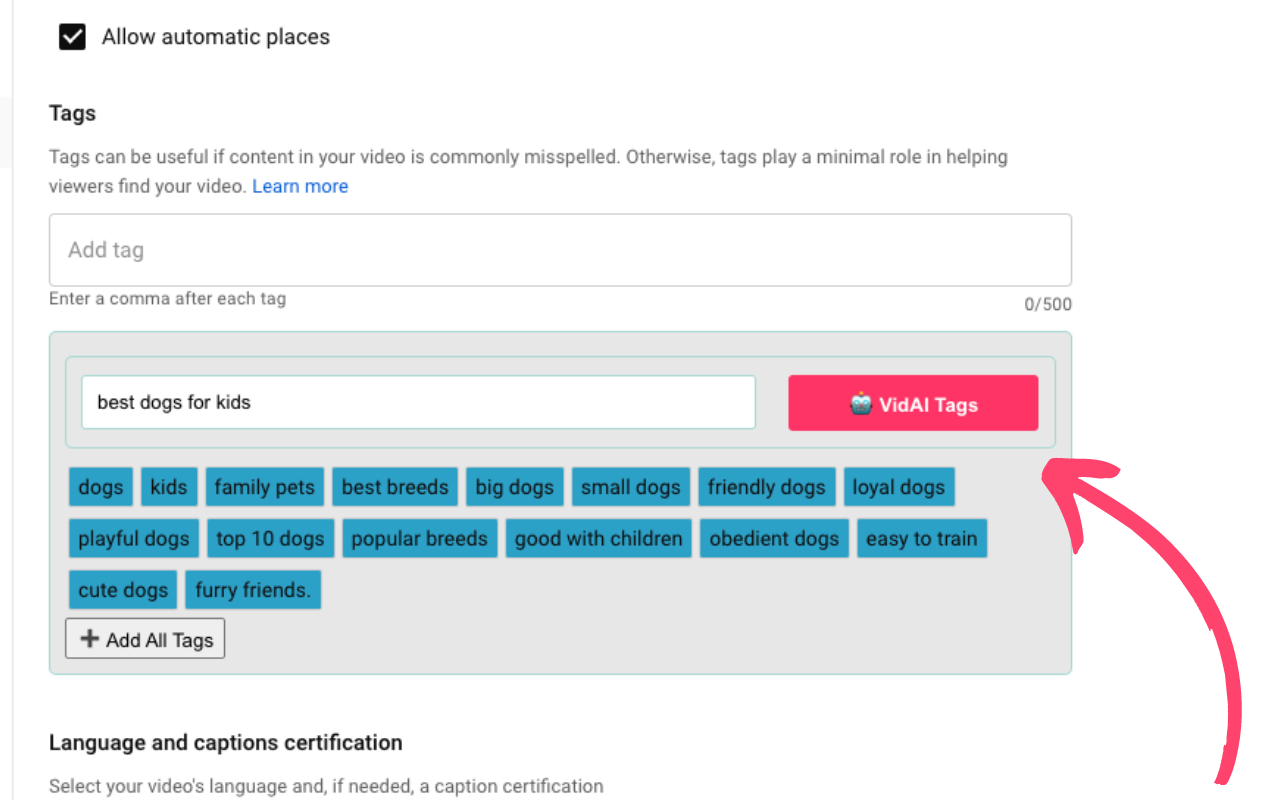Add the 'family pets' suggested tag

pos(264,487)
